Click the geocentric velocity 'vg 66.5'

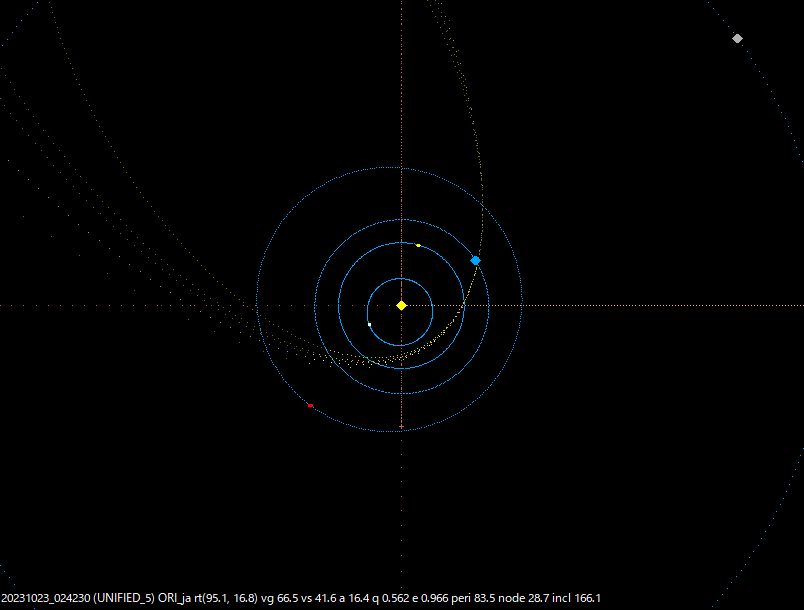[x=280, y=598]
